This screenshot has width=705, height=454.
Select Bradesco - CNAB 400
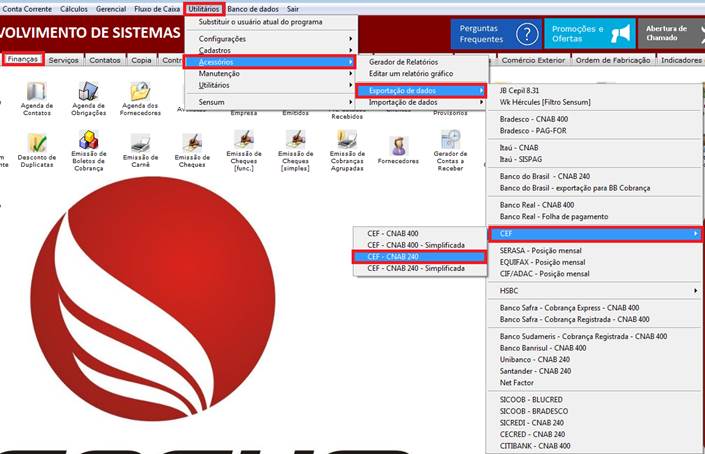tap(595, 120)
